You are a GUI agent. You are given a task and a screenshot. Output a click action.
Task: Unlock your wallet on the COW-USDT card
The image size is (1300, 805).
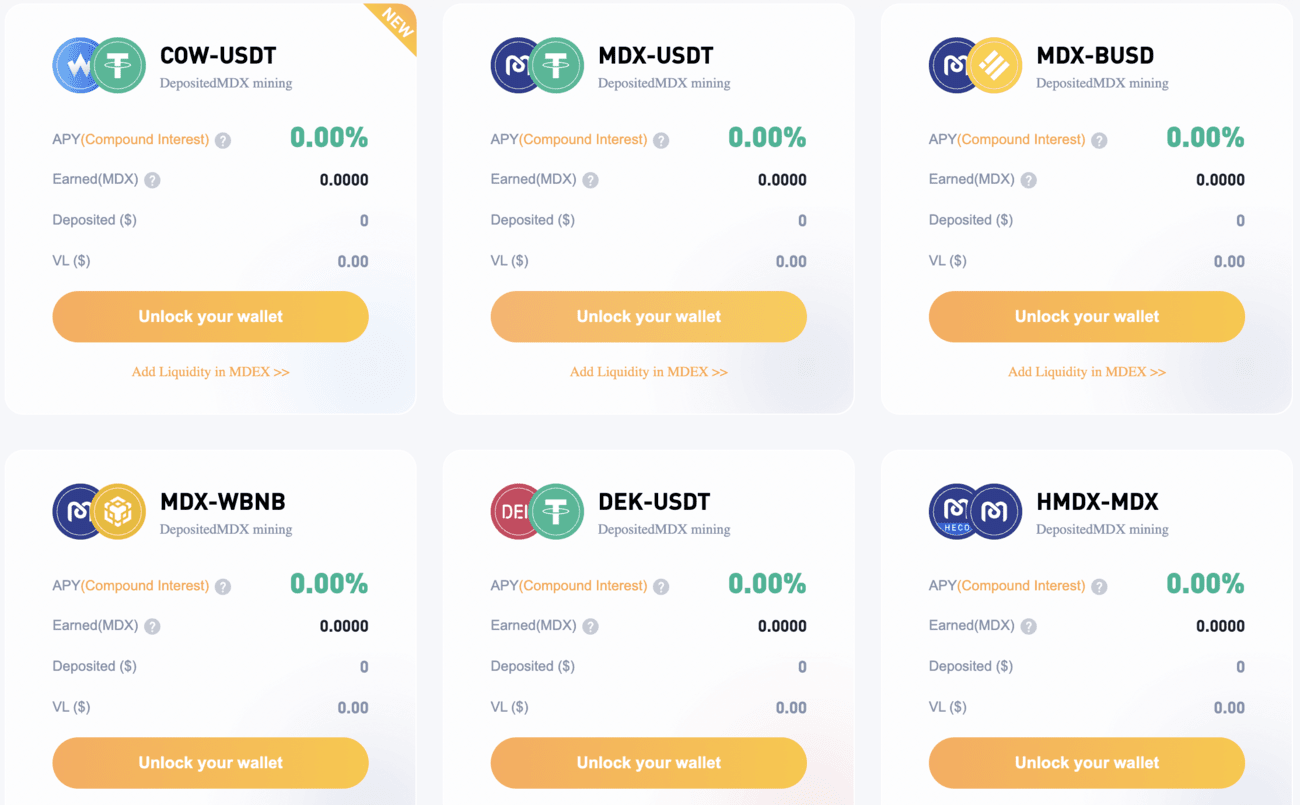210,317
